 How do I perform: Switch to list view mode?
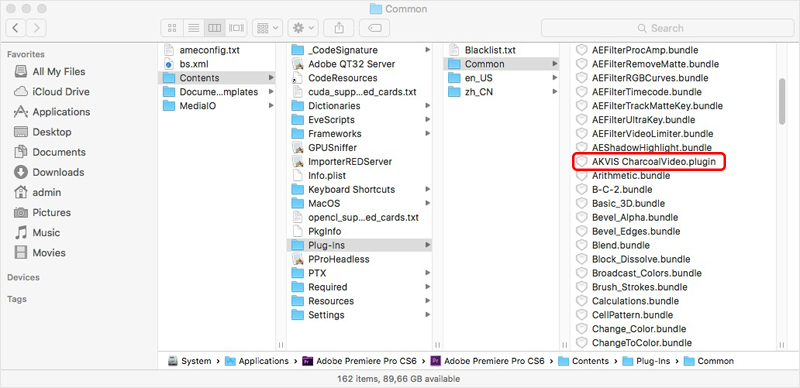coord(193,28)
